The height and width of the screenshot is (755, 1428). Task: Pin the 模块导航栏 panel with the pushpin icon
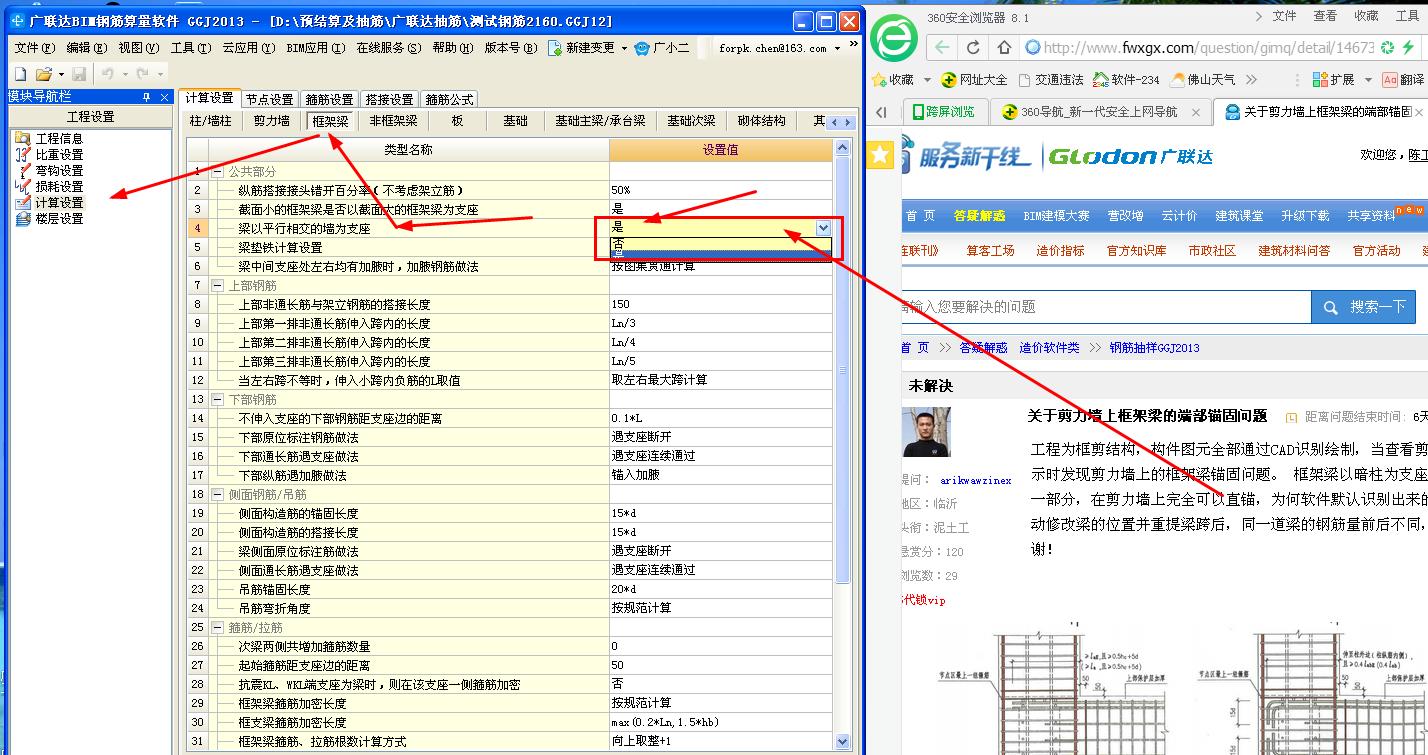[146, 97]
